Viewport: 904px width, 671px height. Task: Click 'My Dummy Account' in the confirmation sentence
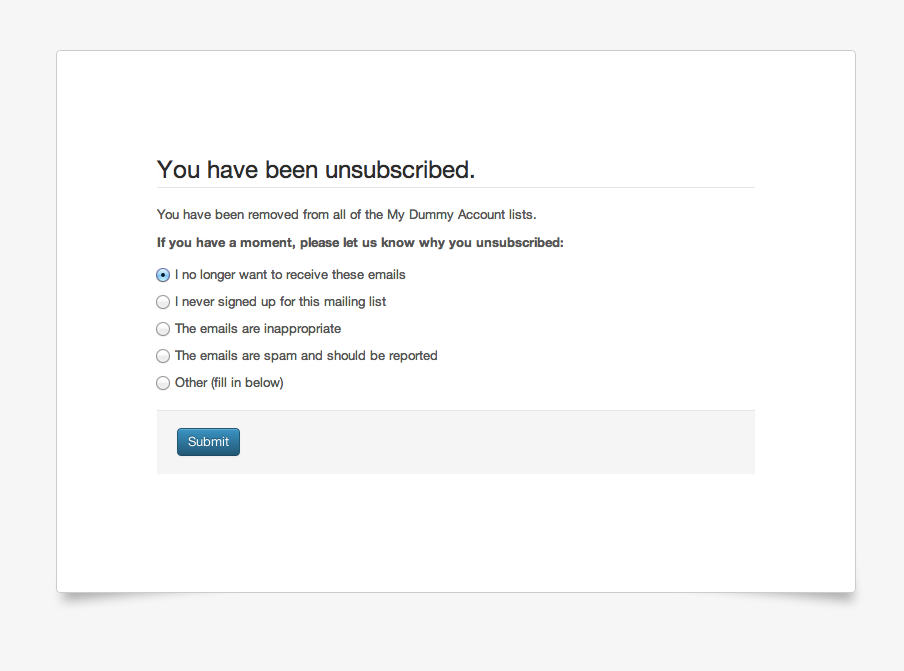446,214
